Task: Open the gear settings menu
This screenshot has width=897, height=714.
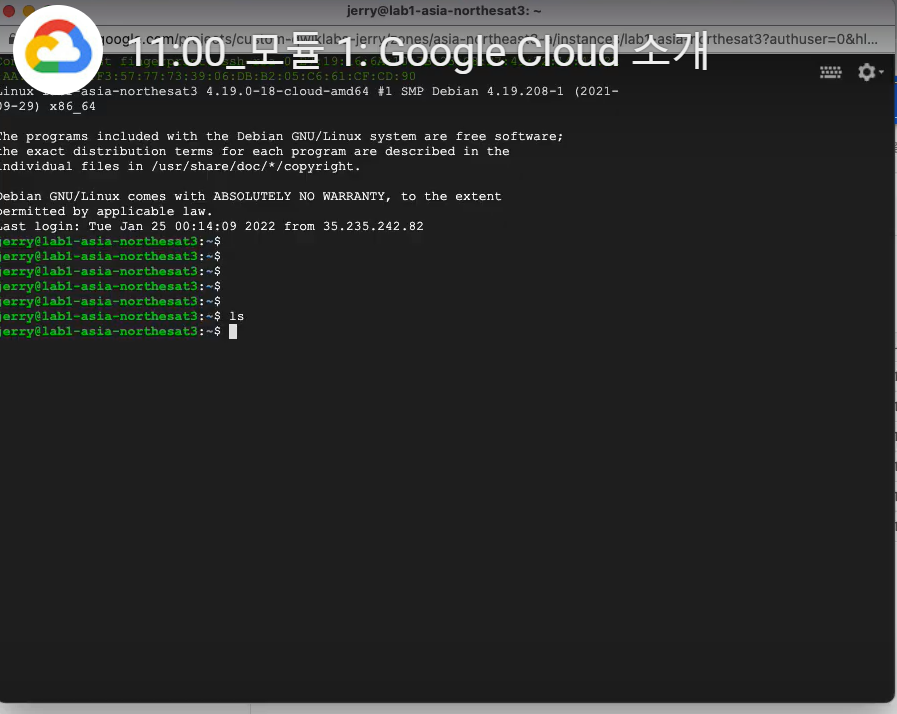Action: 870,72
